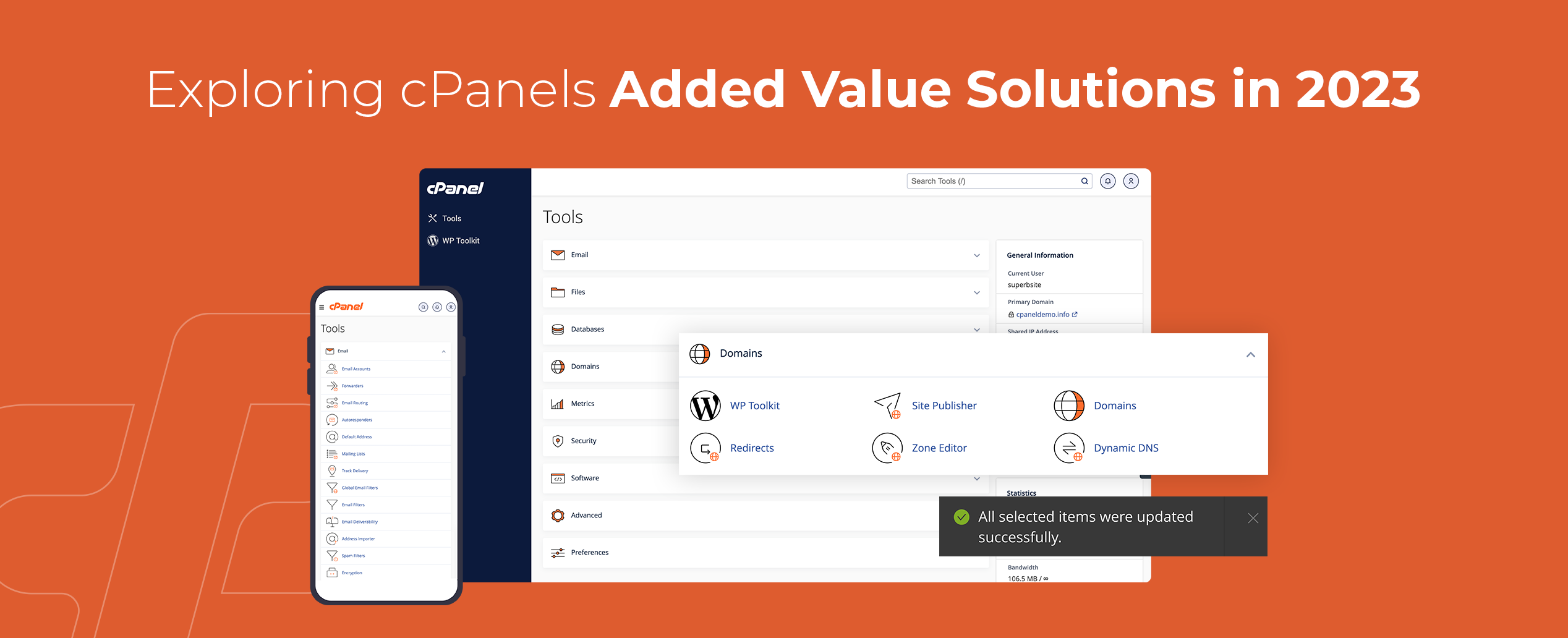1568x638 pixels.
Task: Collapse the Email section on the phone
Action: (x=443, y=351)
